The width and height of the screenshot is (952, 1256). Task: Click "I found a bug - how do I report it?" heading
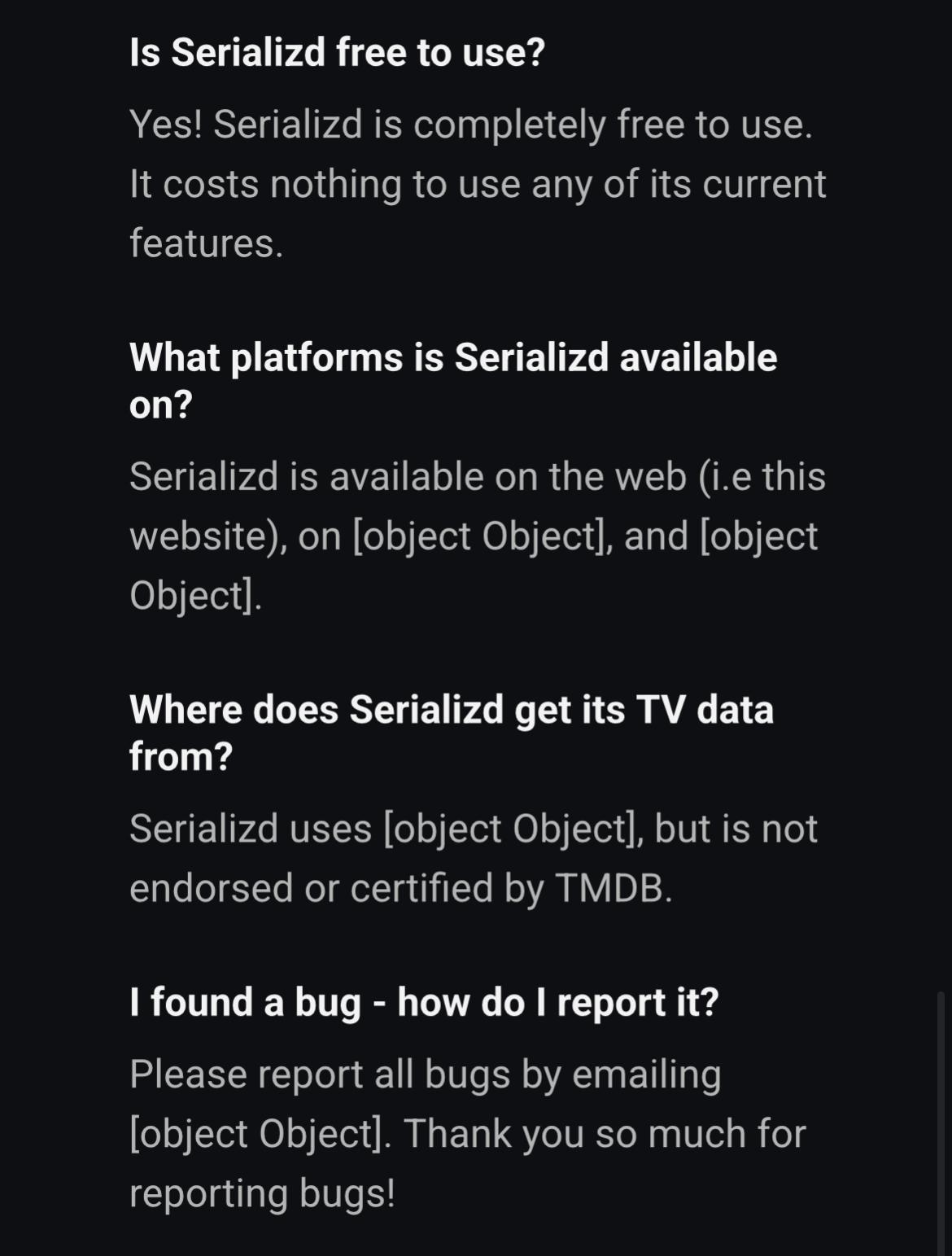tap(424, 1002)
